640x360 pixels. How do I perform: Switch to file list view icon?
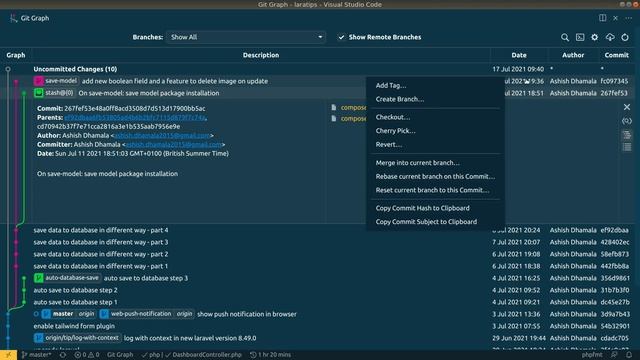(627, 147)
